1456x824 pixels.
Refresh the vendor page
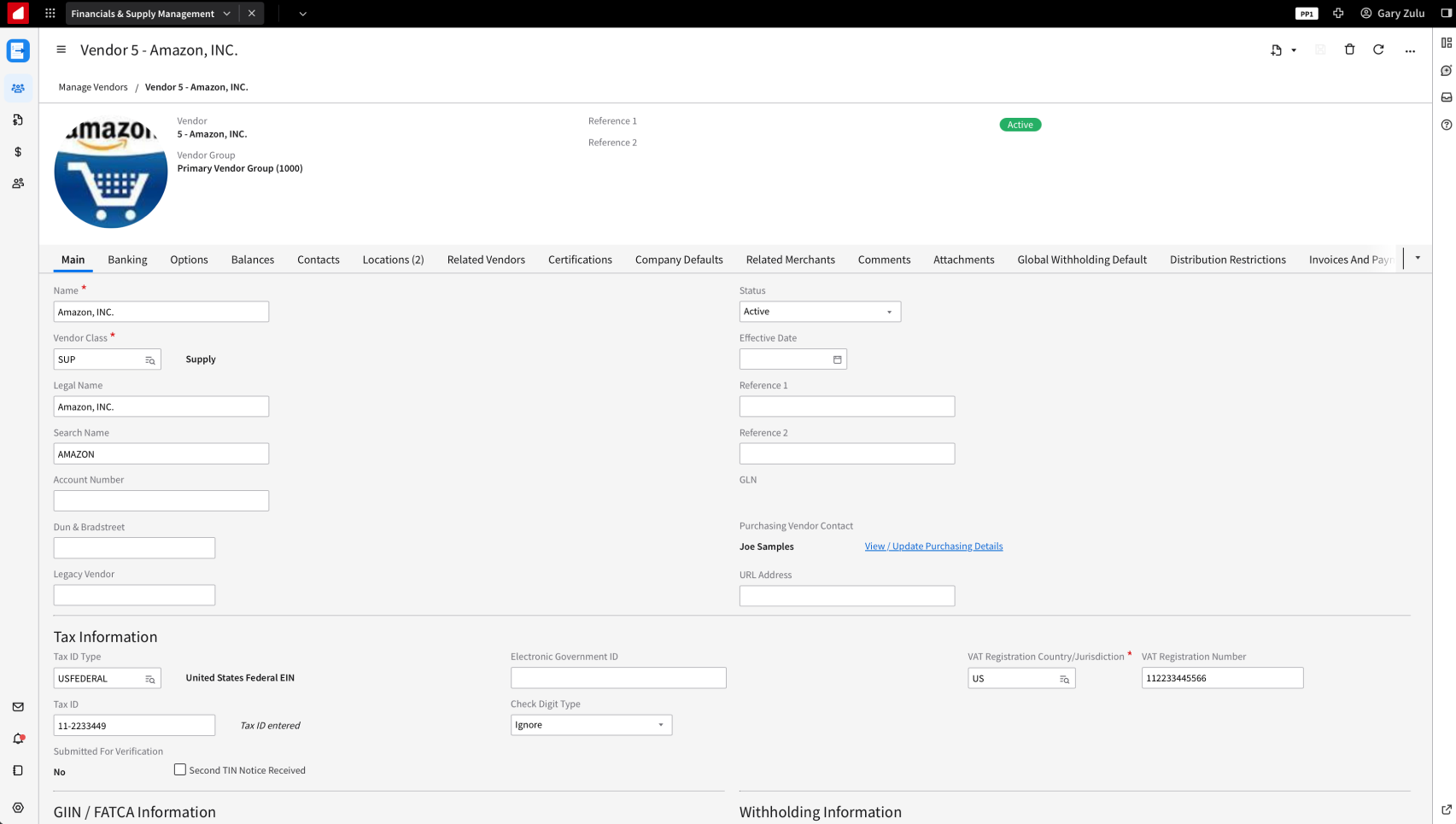click(x=1378, y=50)
